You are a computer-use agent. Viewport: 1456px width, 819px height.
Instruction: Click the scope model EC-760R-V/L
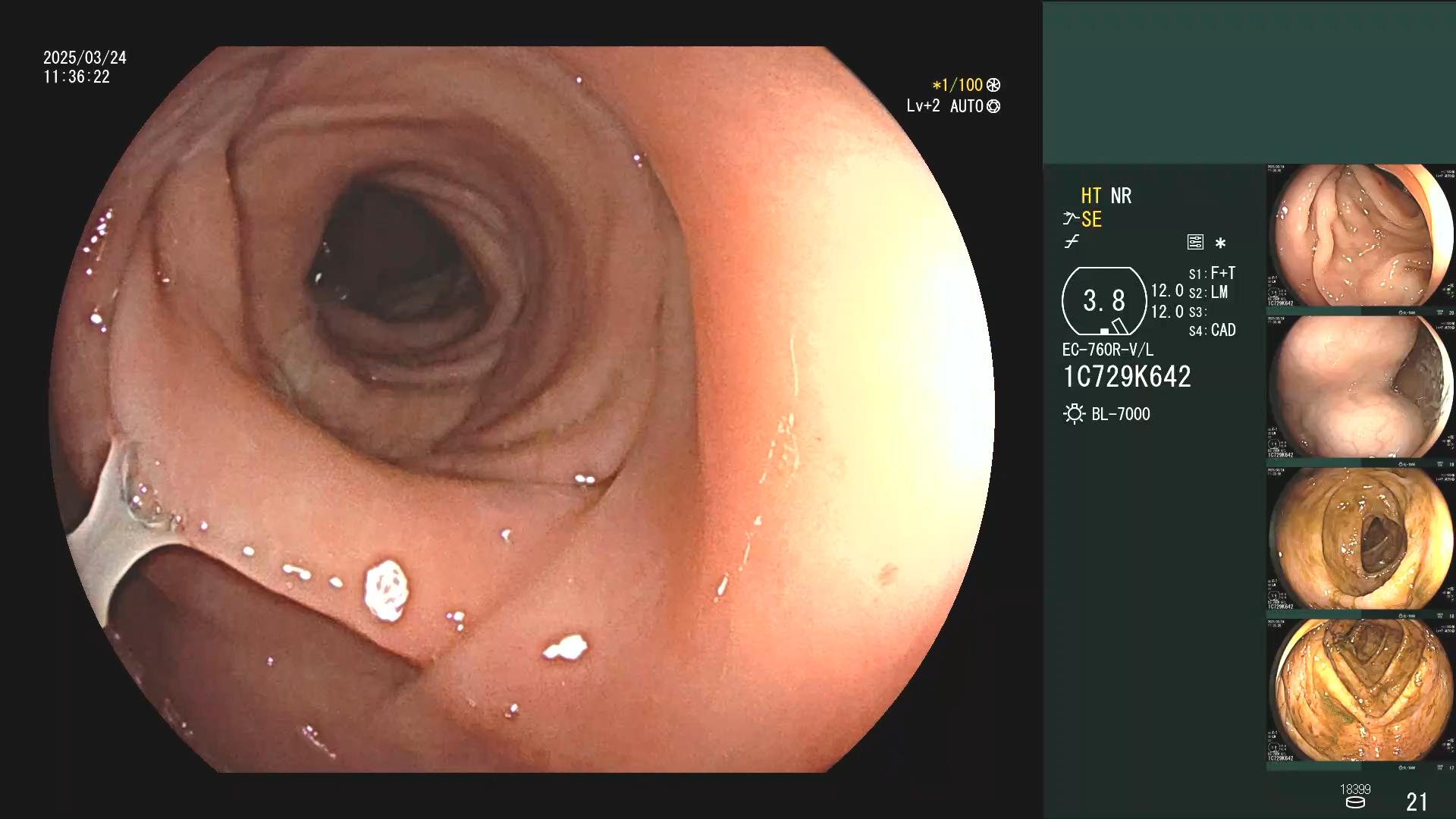(1108, 350)
